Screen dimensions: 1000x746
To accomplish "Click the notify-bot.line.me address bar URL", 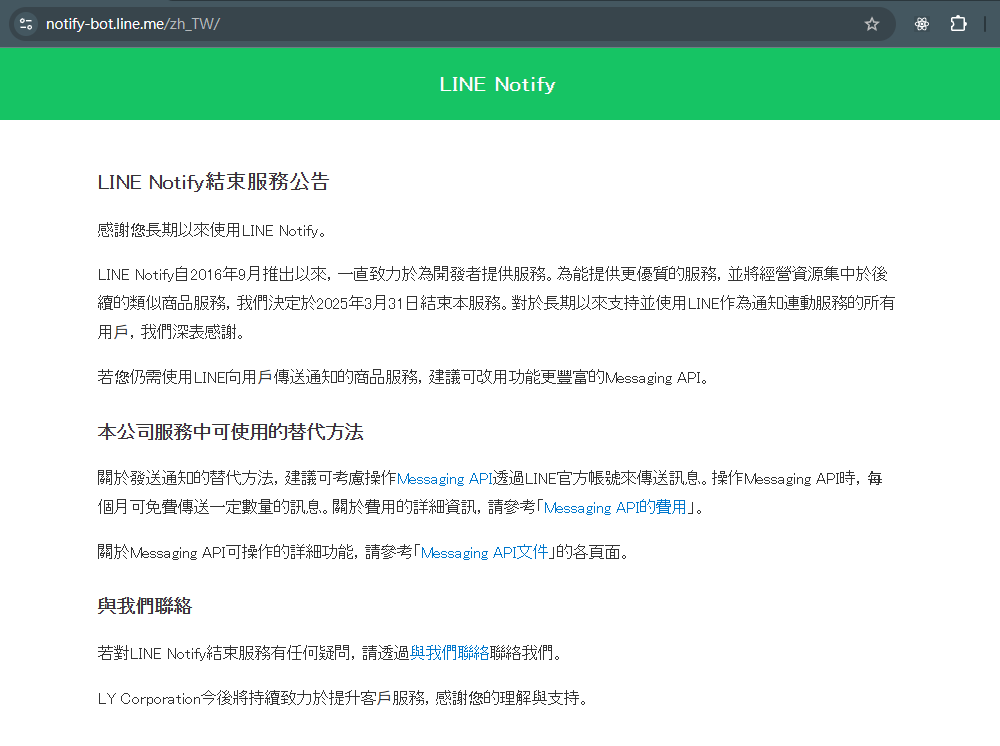I will [133, 24].
